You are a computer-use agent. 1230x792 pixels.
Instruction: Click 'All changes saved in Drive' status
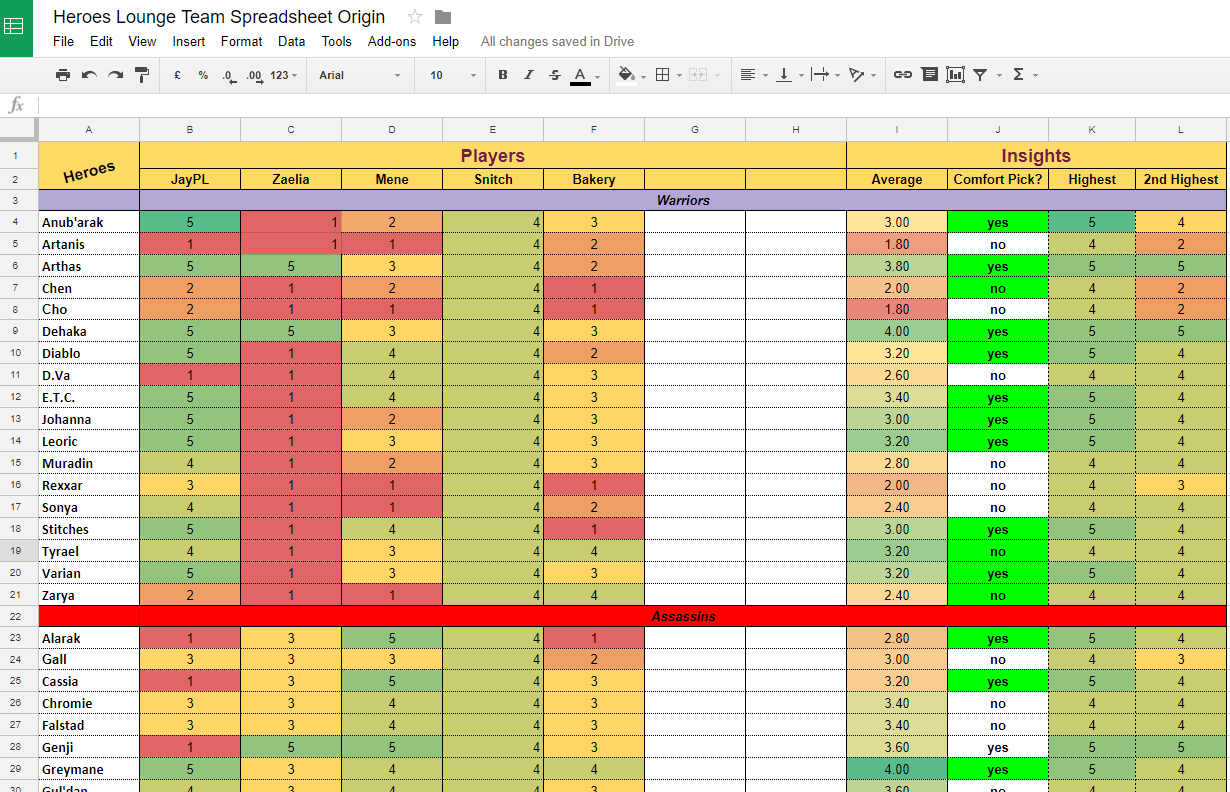557,42
